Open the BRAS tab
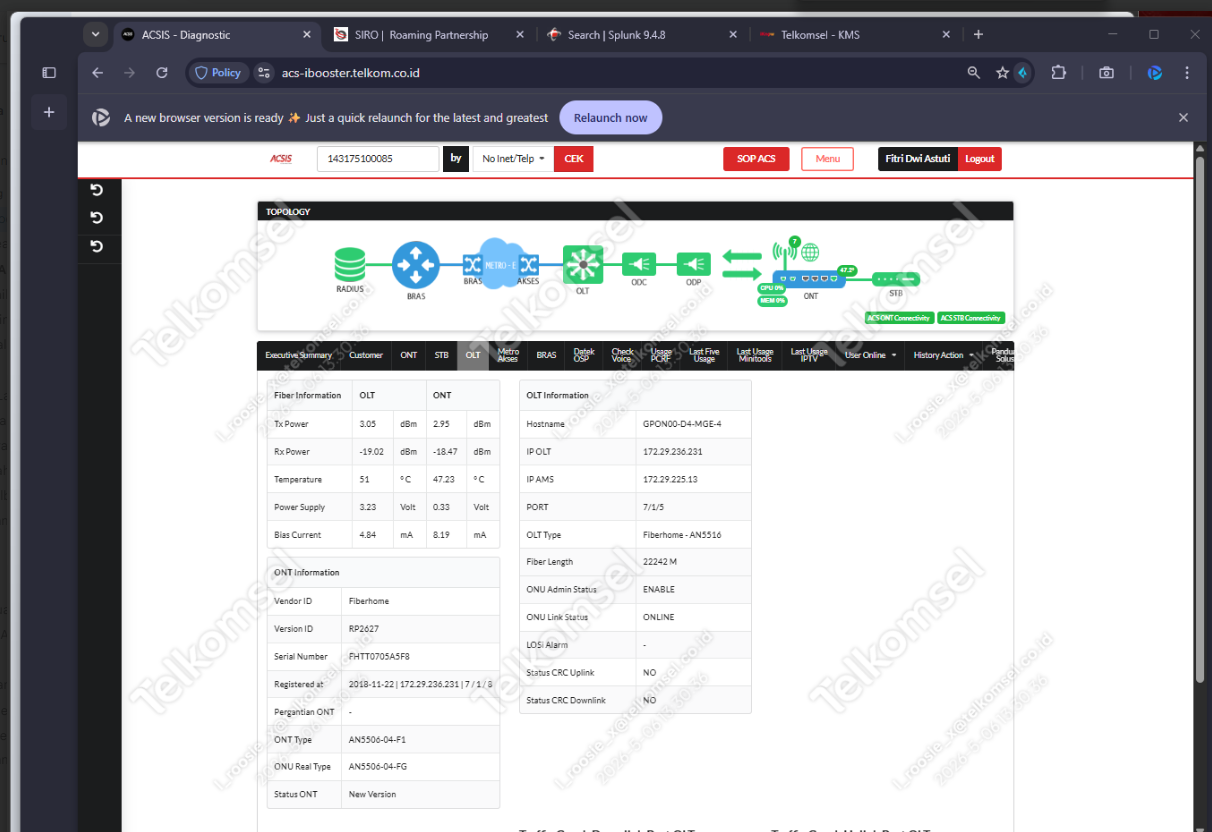 coord(546,355)
